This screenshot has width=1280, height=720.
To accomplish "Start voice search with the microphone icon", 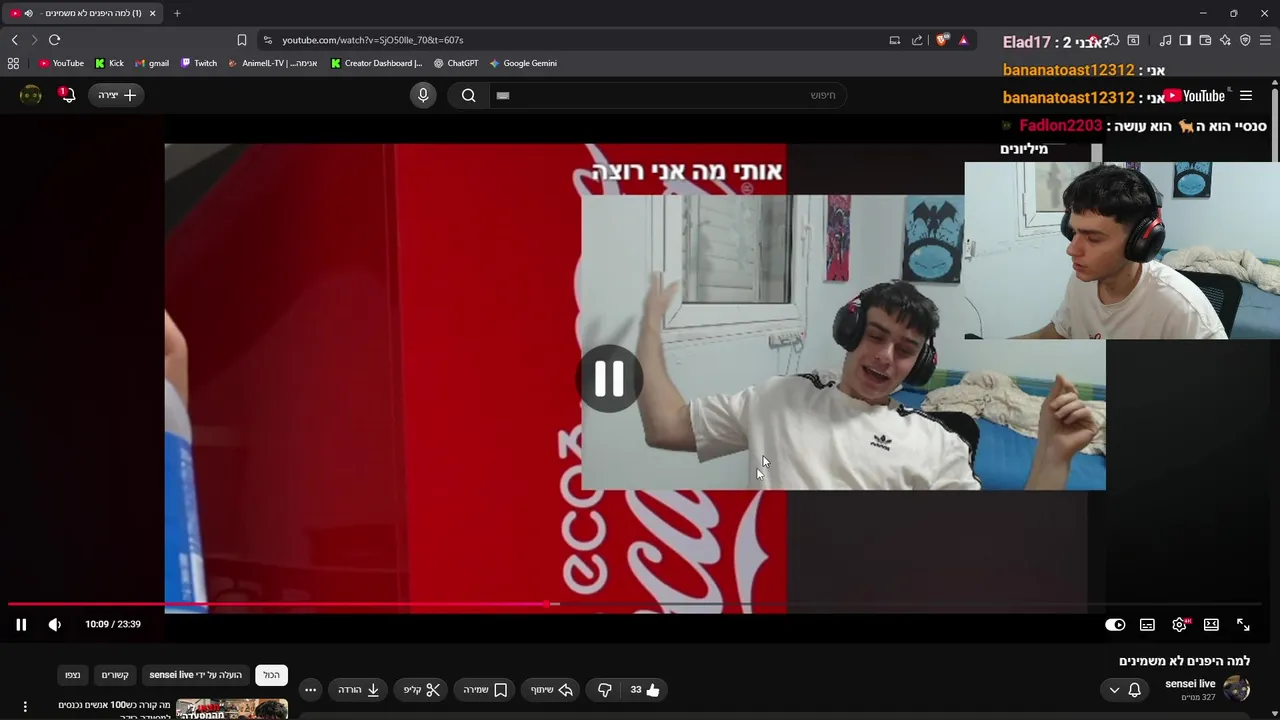I will point(423,95).
